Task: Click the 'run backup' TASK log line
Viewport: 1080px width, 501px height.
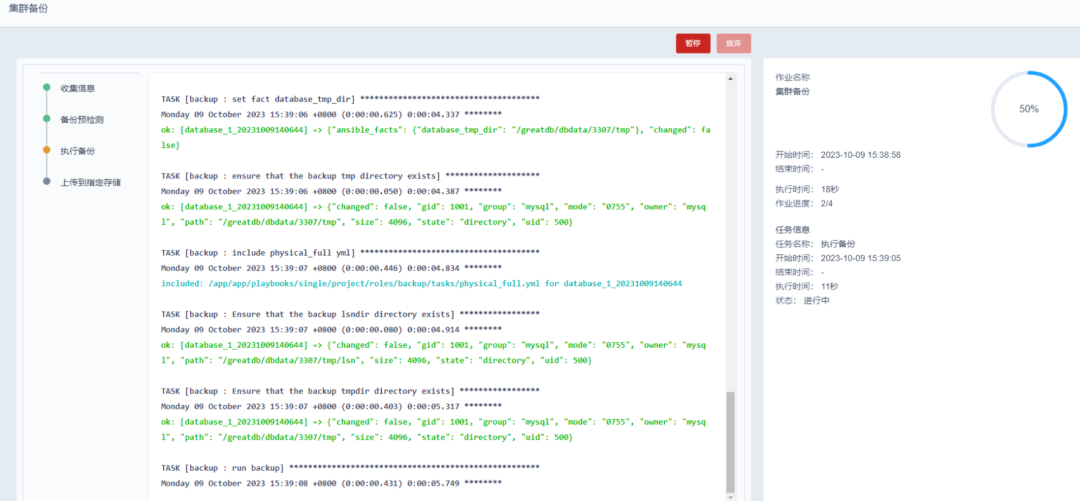Action: point(350,467)
